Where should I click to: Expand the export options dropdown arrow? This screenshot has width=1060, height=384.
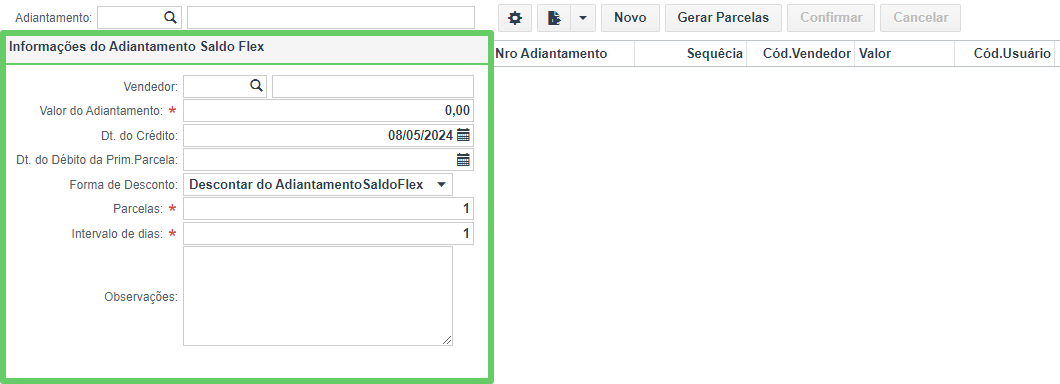[583, 18]
